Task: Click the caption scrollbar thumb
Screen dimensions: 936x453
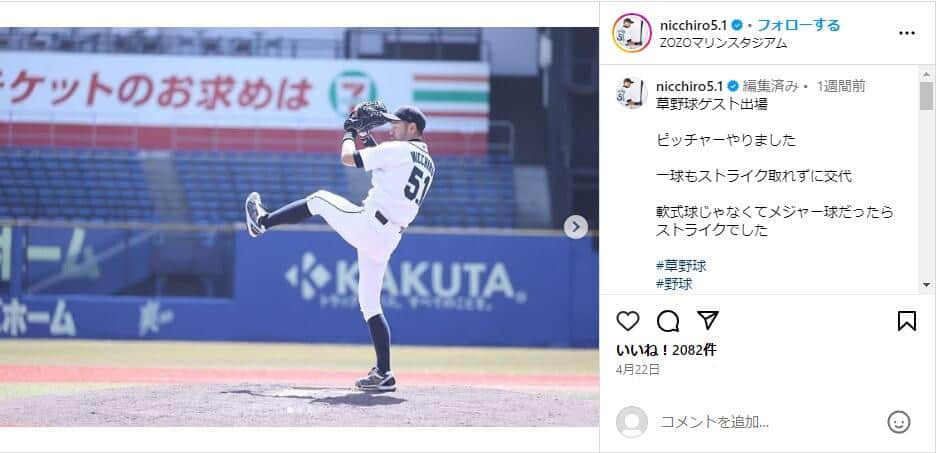Action: tap(926, 97)
